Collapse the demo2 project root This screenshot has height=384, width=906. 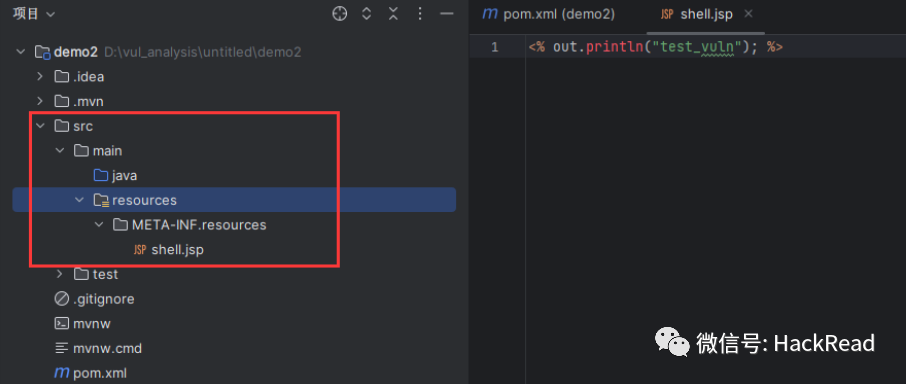21,52
